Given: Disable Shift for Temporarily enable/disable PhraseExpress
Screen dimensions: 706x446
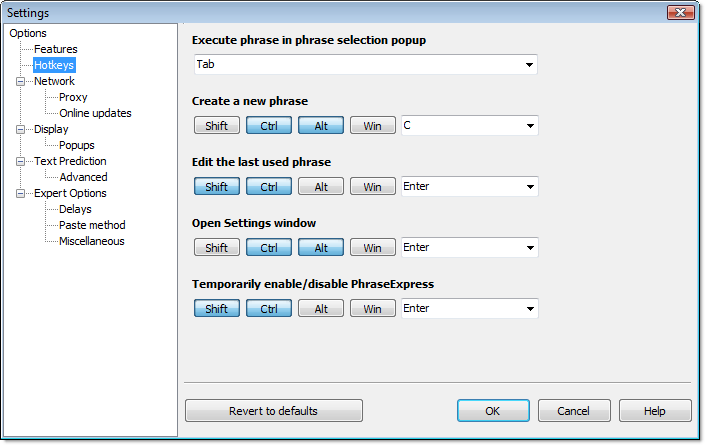Looking at the screenshot, I should pyautogui.click(x=217, y=309).
